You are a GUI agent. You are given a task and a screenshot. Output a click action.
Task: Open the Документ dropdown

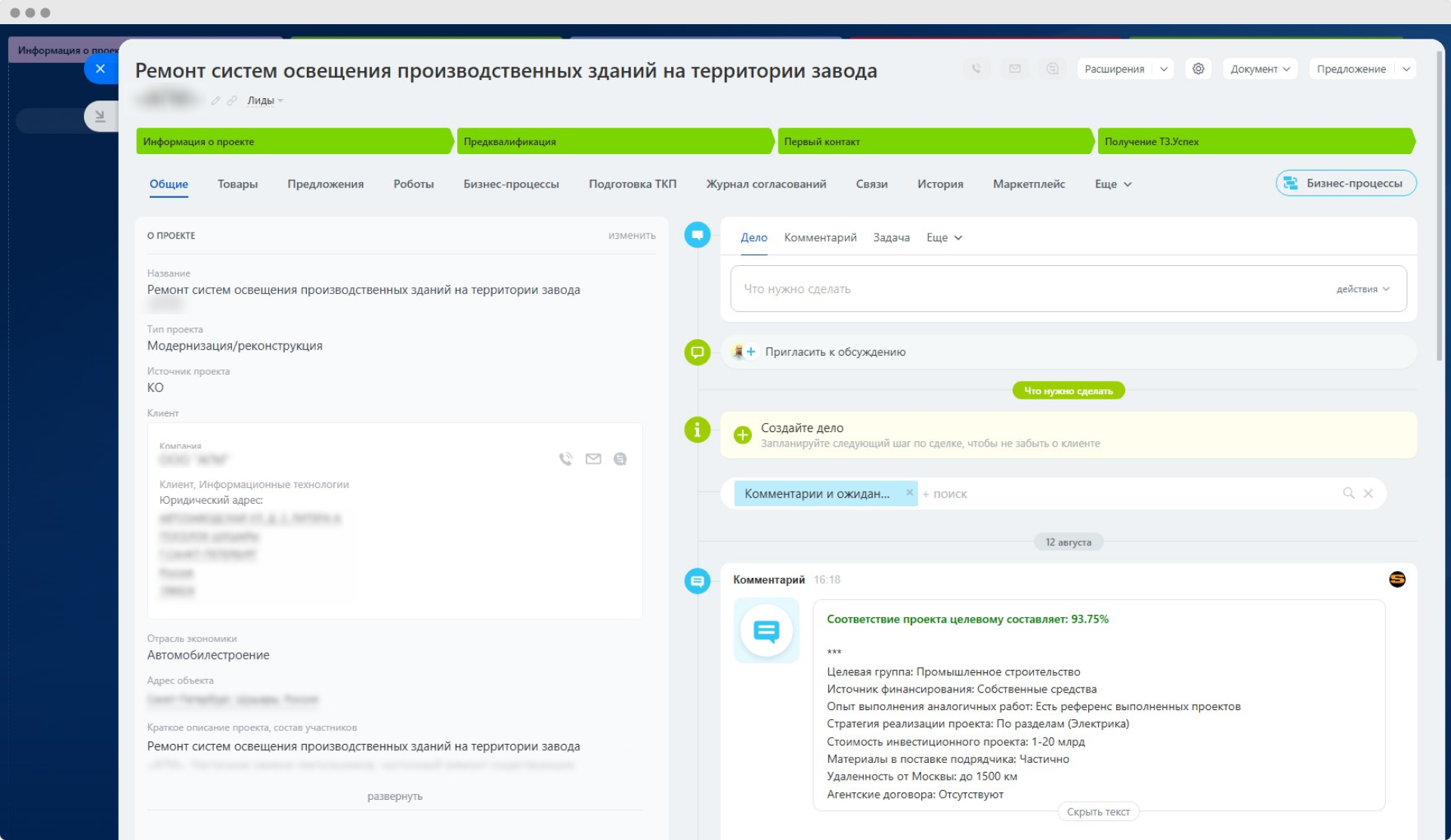(1259, 69)
